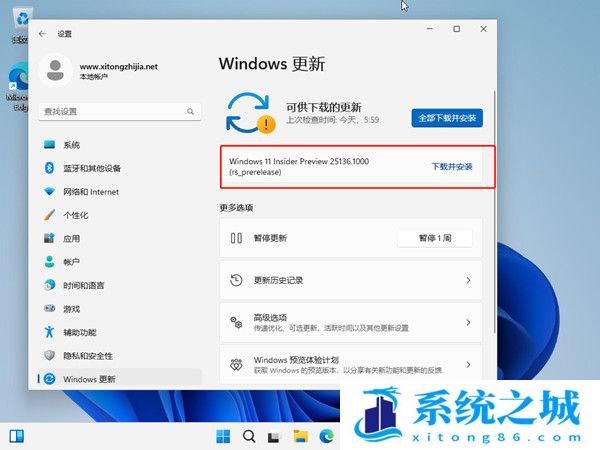Click 暂停更新 label
This screenshot has height=450, width=600.
tap(270, 238)
